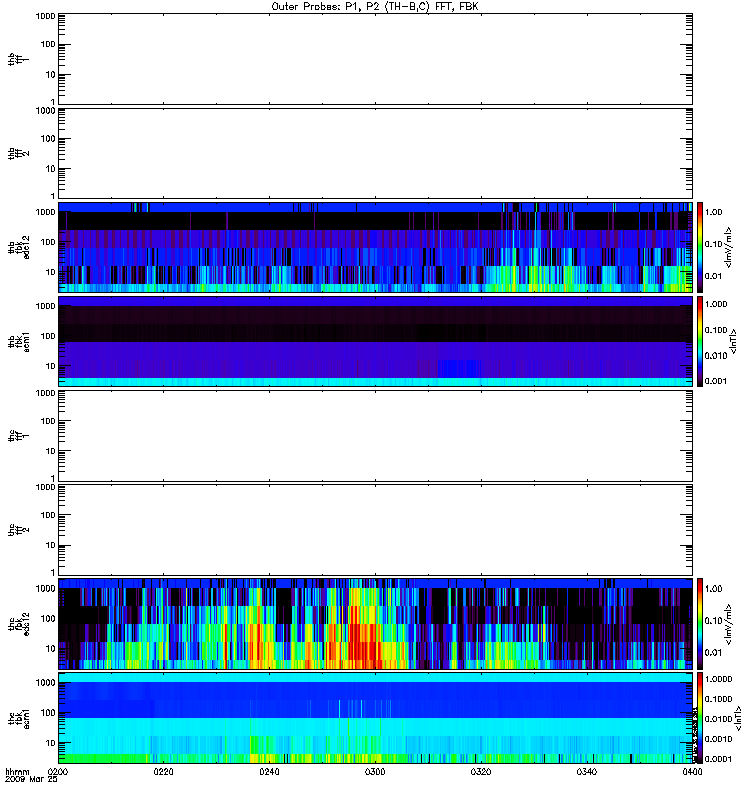The width and height of the screenshot is (750, 800).
Task: Click the '0.0100' value on thc scm1 color bar
Action: pyautogui.click(x=718, y=719)
